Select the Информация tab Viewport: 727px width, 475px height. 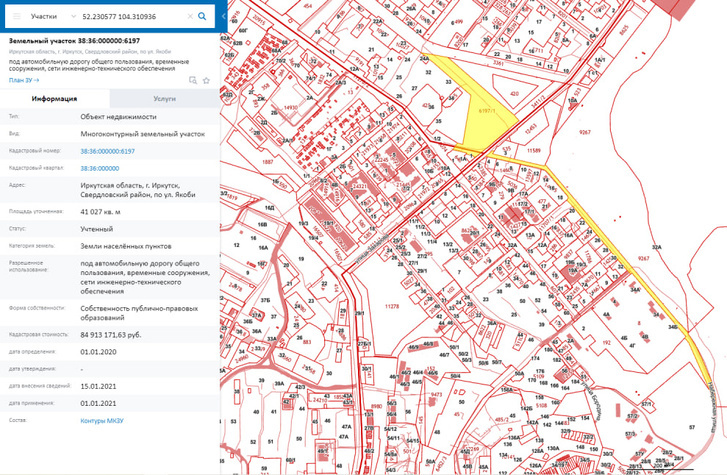click(x=55, y=99)
